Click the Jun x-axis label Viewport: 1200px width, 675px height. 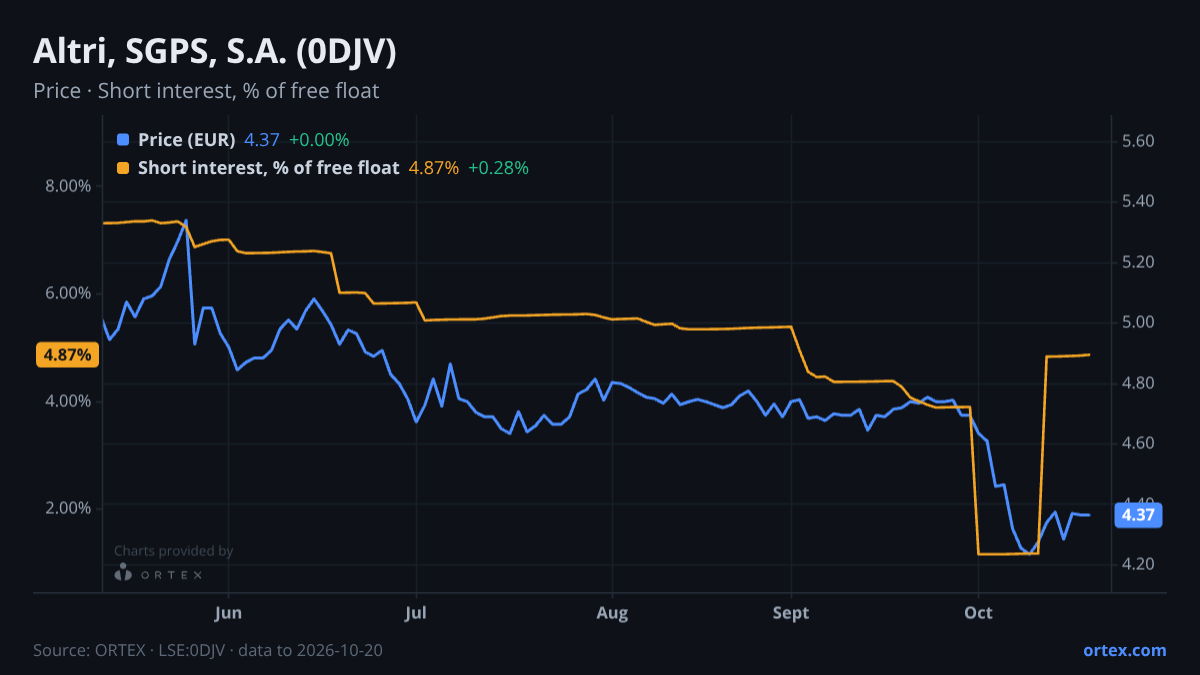pos(229,613)
